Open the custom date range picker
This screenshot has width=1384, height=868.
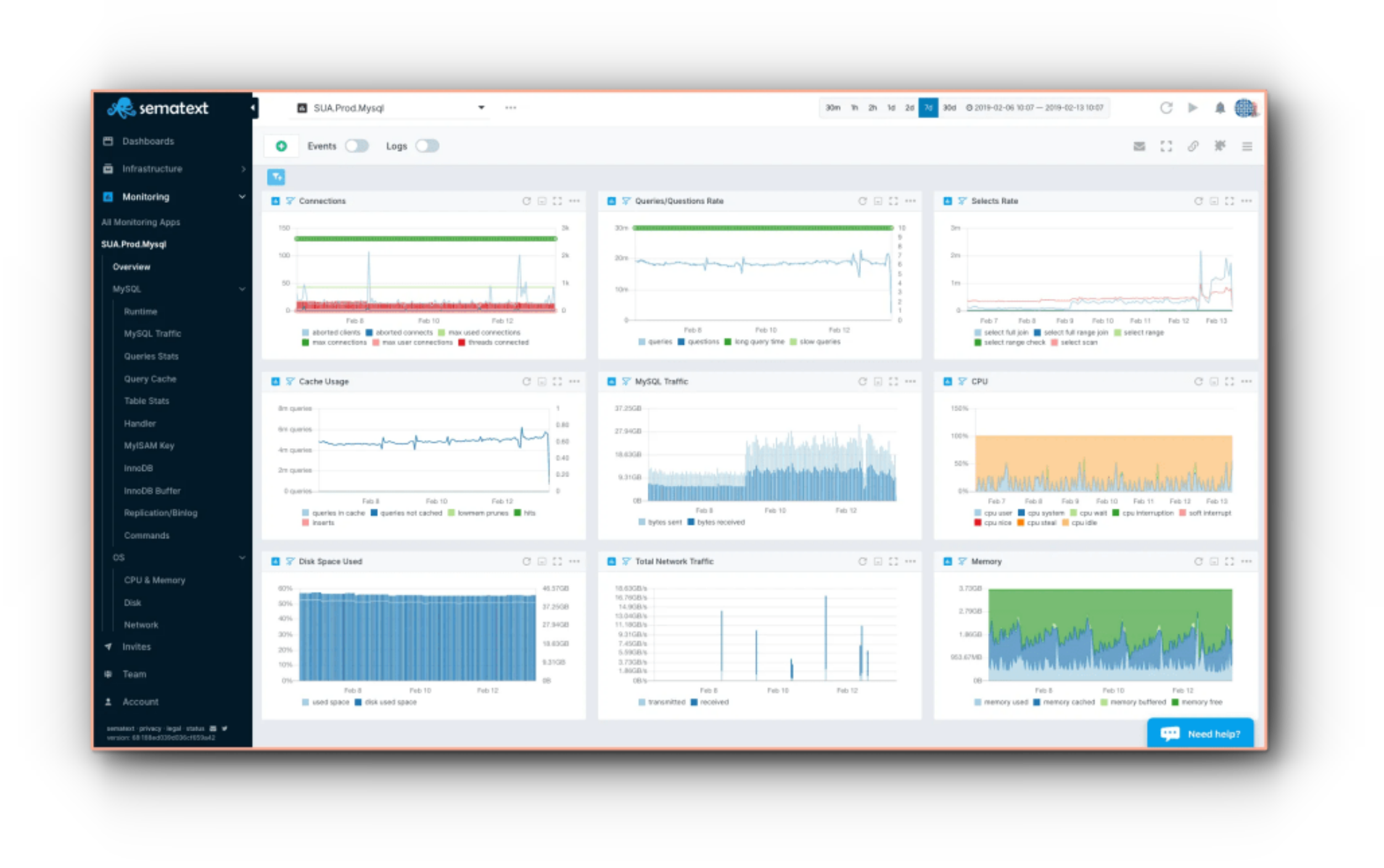[x=1034, y=108]
